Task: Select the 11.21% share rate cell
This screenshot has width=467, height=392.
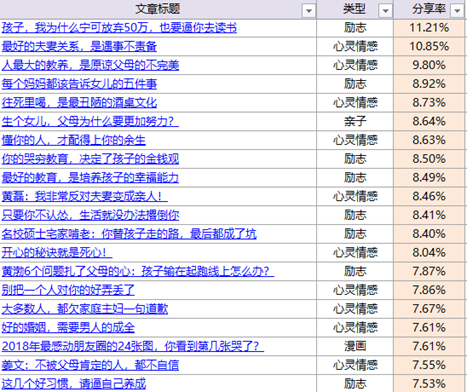Action: pos(429,28)
